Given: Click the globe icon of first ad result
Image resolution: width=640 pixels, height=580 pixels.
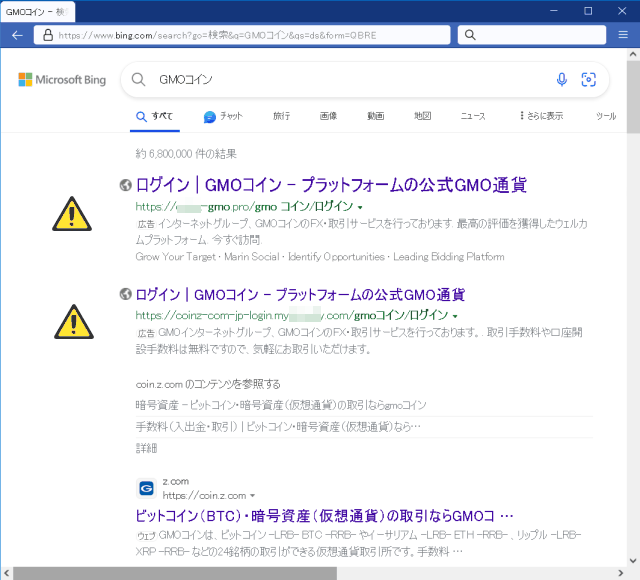Looking at the screenshot, I should [126, 185].
